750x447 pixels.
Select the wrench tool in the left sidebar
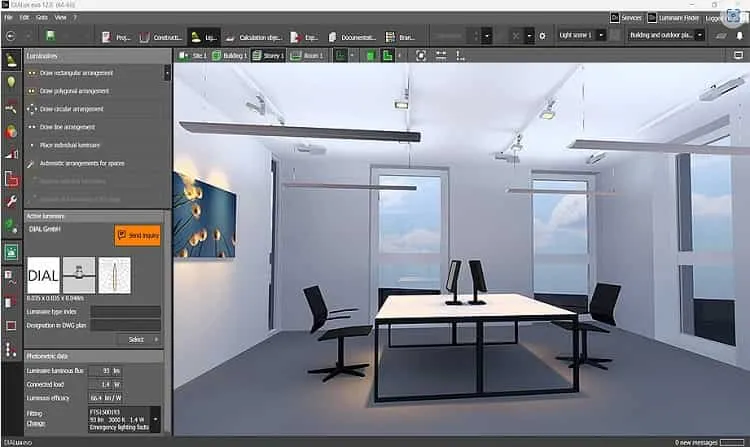(11, 202)
